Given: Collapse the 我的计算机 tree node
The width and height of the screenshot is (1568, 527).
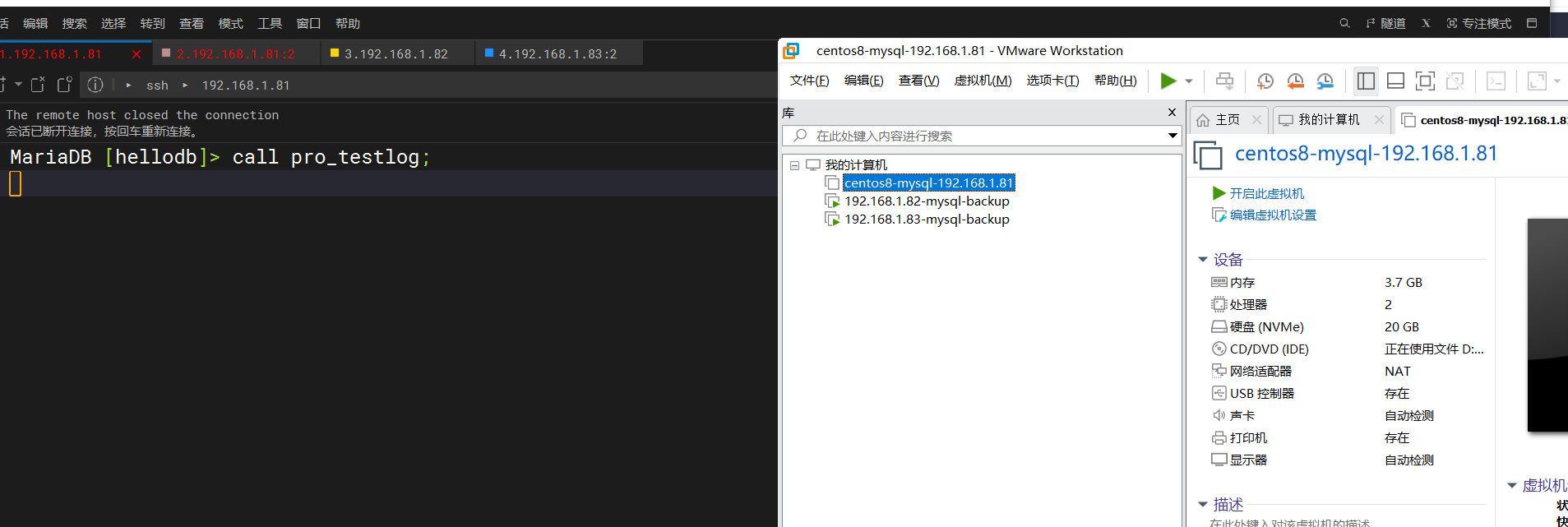Looking at the screenshot, I should (795, 165).
